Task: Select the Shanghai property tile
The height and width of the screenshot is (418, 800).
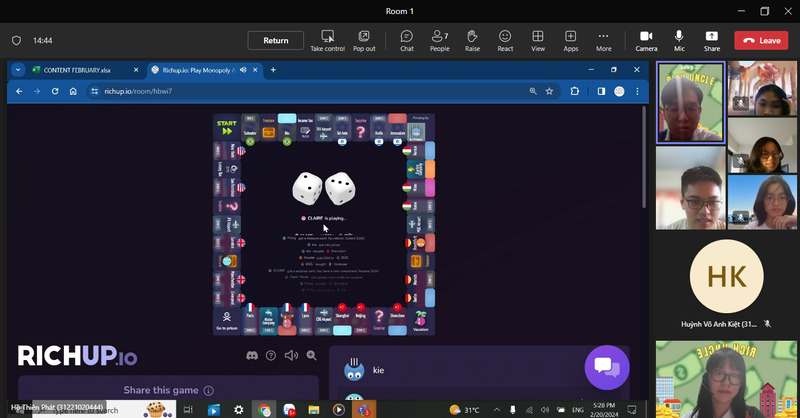Action: [342, 321]
